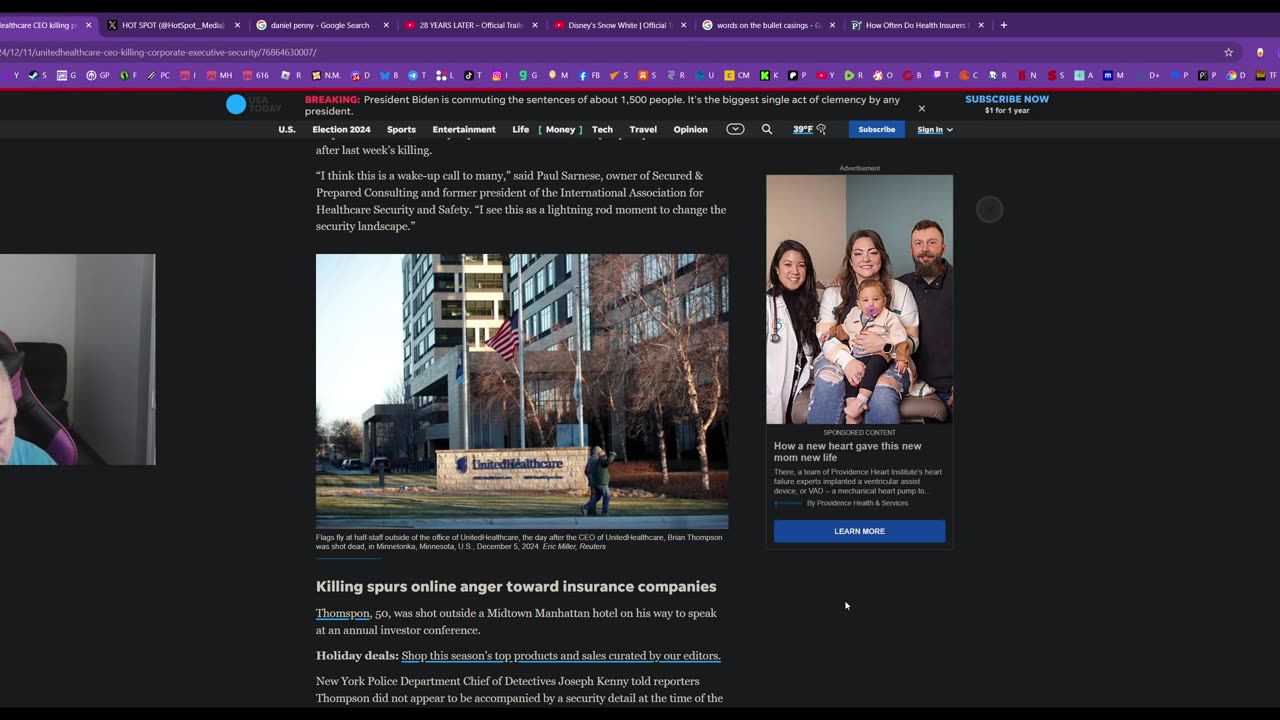This screenshot has height=720, width=1280.
Task: Open the YouTube bookmark Y
Action: [x=825, y=75]
